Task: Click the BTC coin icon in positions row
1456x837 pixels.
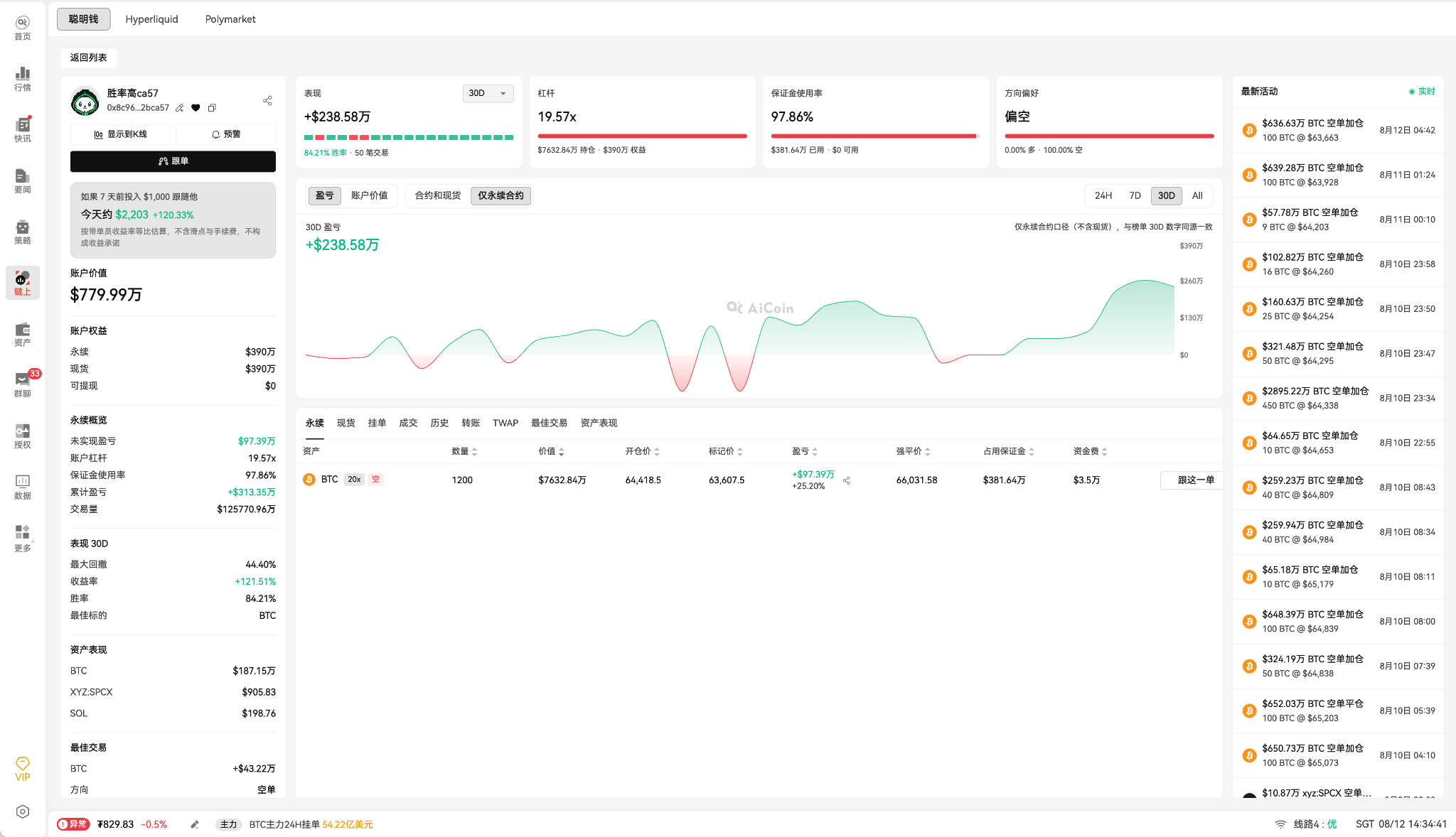Action: click(309, 480)
